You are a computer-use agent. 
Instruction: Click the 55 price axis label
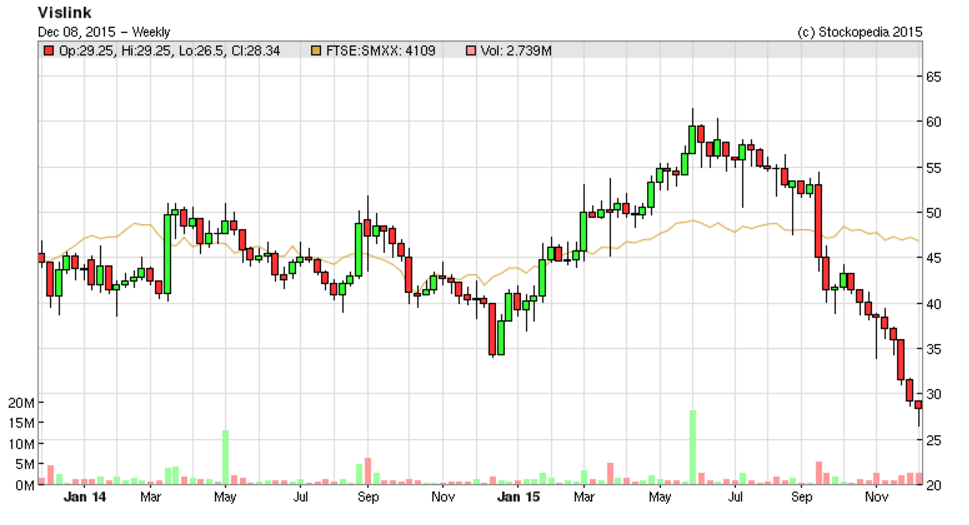pyautogui.click(x=933, y=168)
